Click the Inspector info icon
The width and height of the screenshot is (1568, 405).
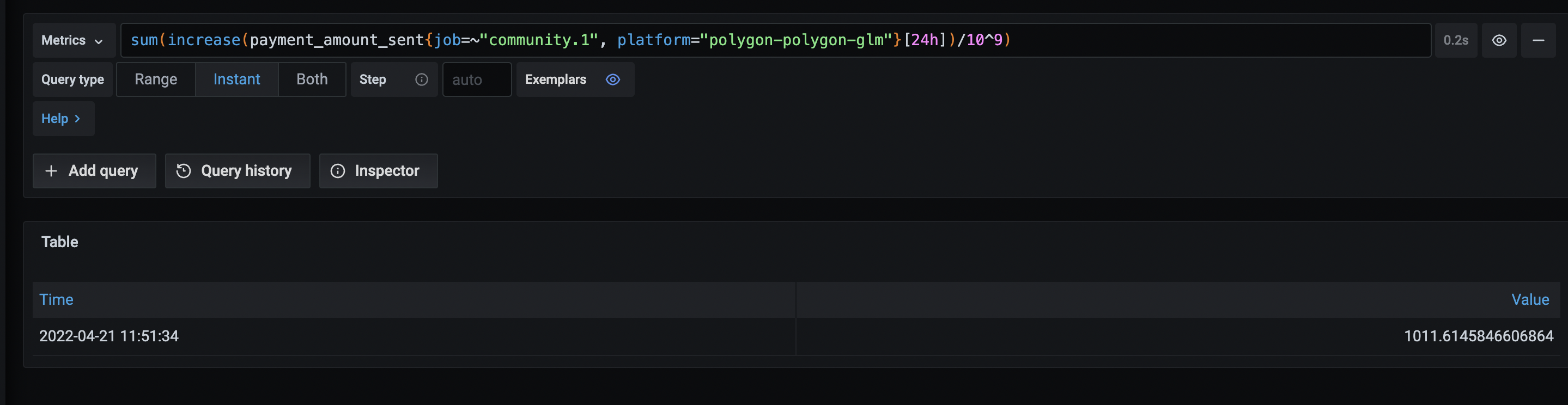338,170
